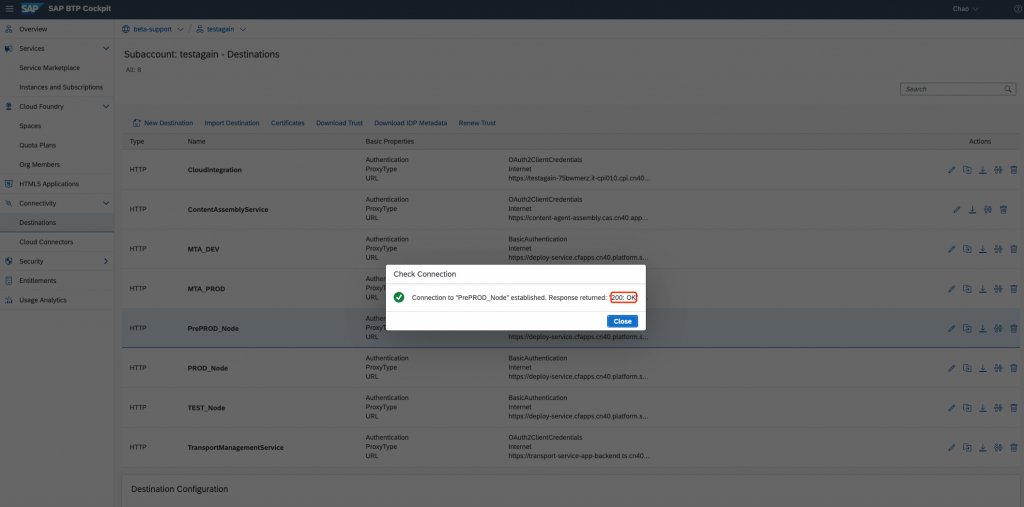Click Renew Trust
Viewport: 1024px width, 507px height.
[477, 123]
